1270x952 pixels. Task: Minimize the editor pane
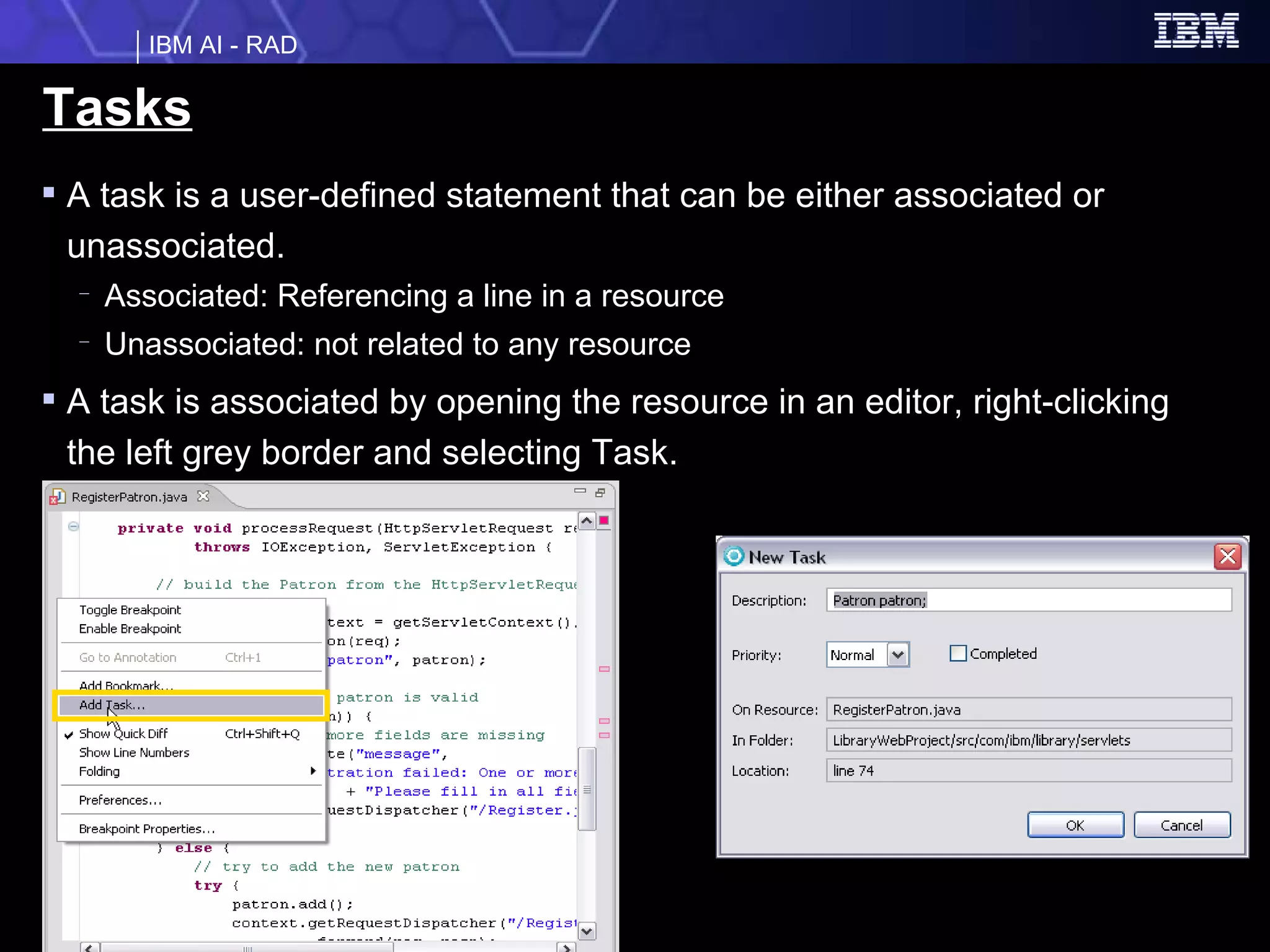coord(580,491)
